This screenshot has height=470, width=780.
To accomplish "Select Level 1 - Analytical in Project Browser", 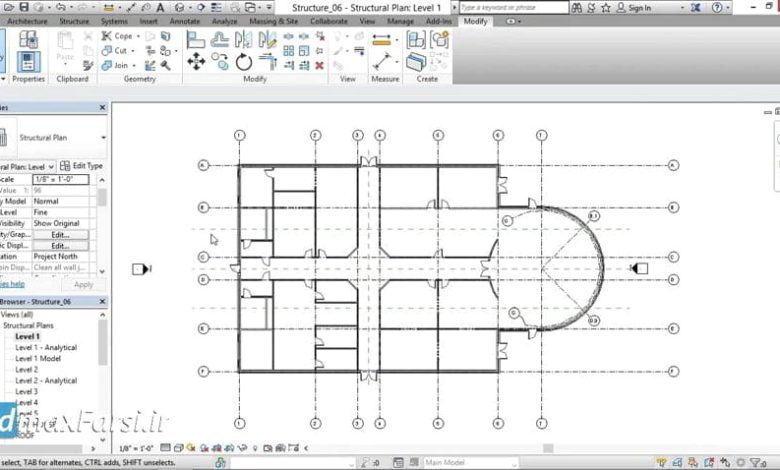I will 46,348.
